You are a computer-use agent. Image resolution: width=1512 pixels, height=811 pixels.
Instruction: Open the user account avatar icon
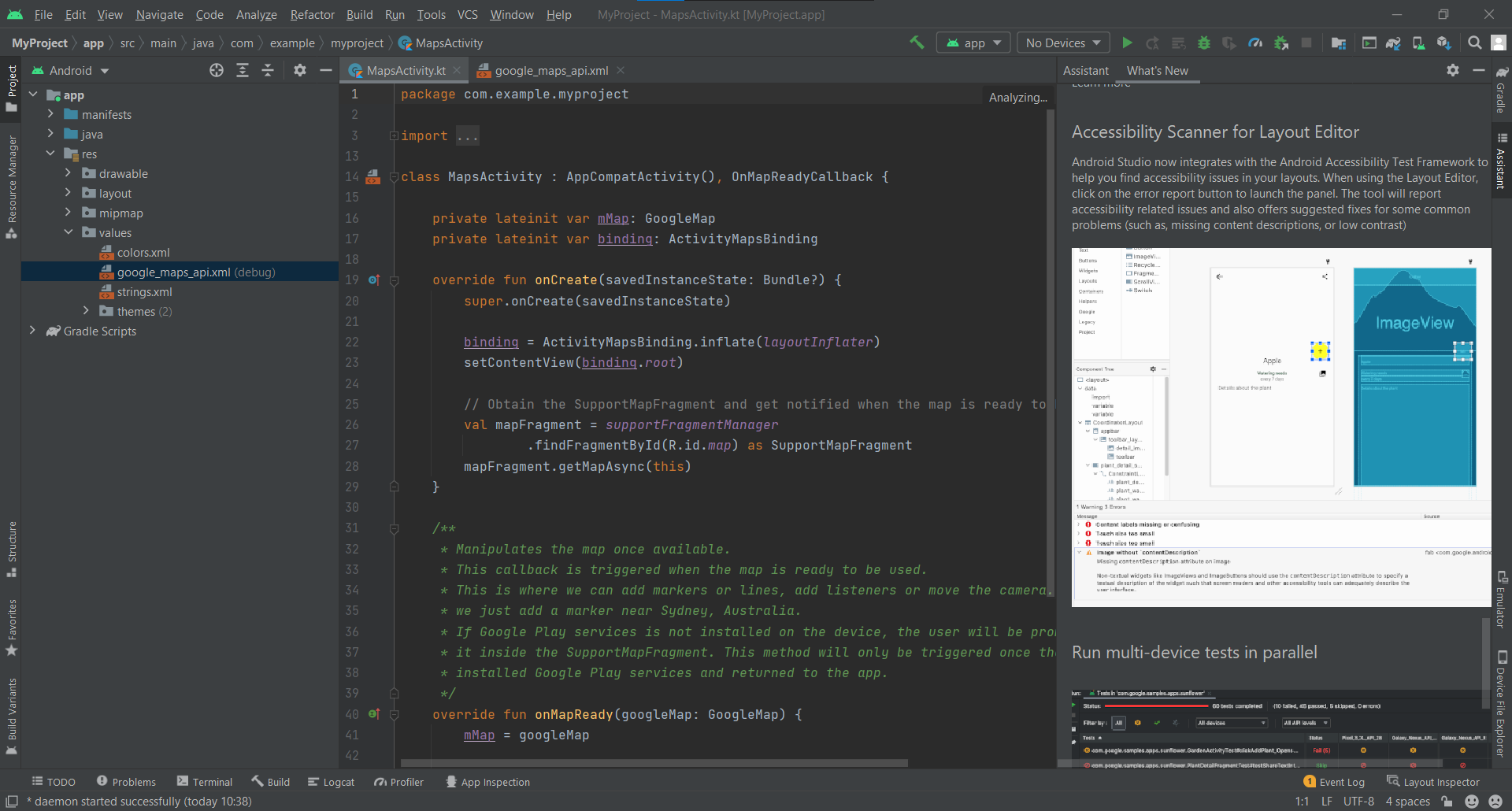click(1499, 43)
